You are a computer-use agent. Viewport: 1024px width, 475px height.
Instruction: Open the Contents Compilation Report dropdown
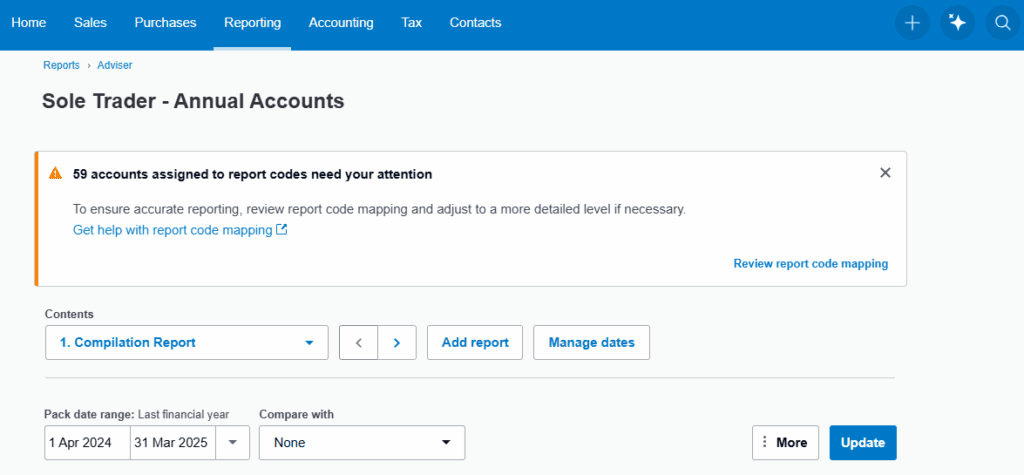pos(187,342)
